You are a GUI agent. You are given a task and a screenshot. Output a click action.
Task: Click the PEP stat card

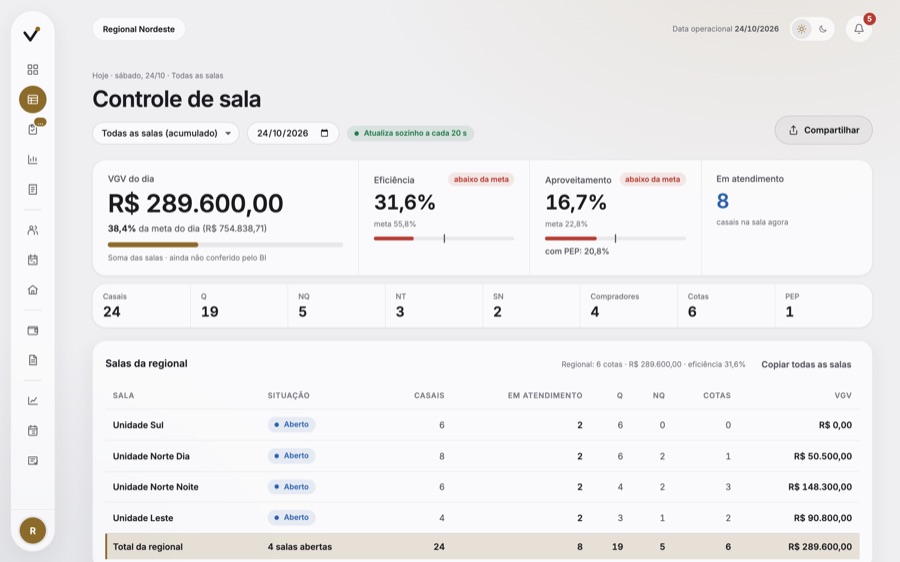pyautogui.click(x=824, y=306)
